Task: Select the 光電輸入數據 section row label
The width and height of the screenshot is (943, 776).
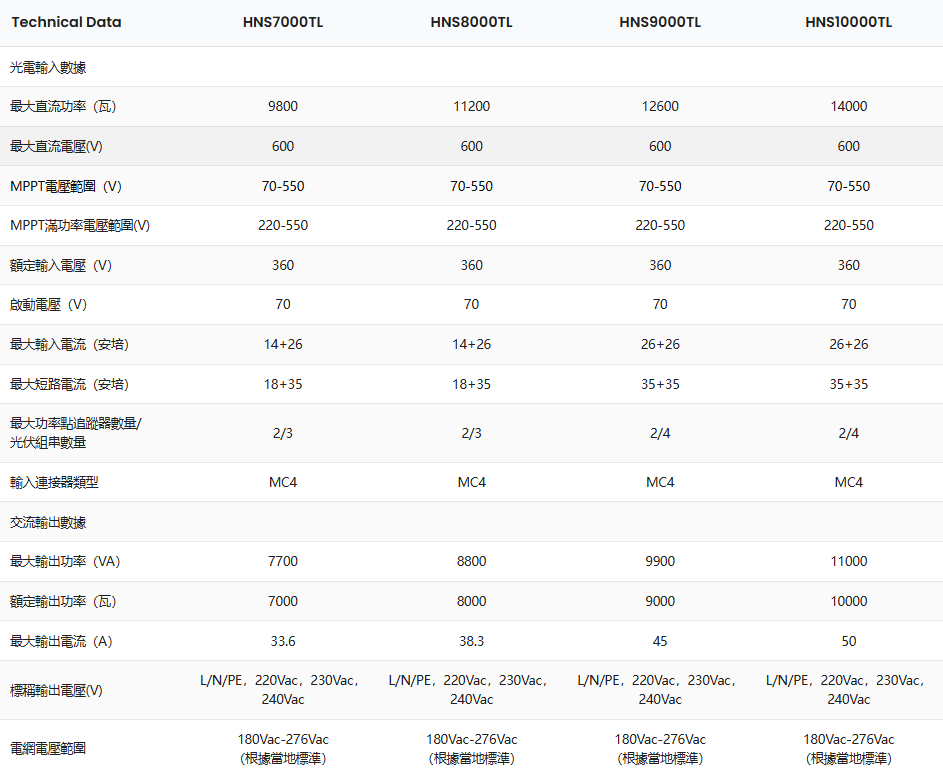Action: point(48,67)
